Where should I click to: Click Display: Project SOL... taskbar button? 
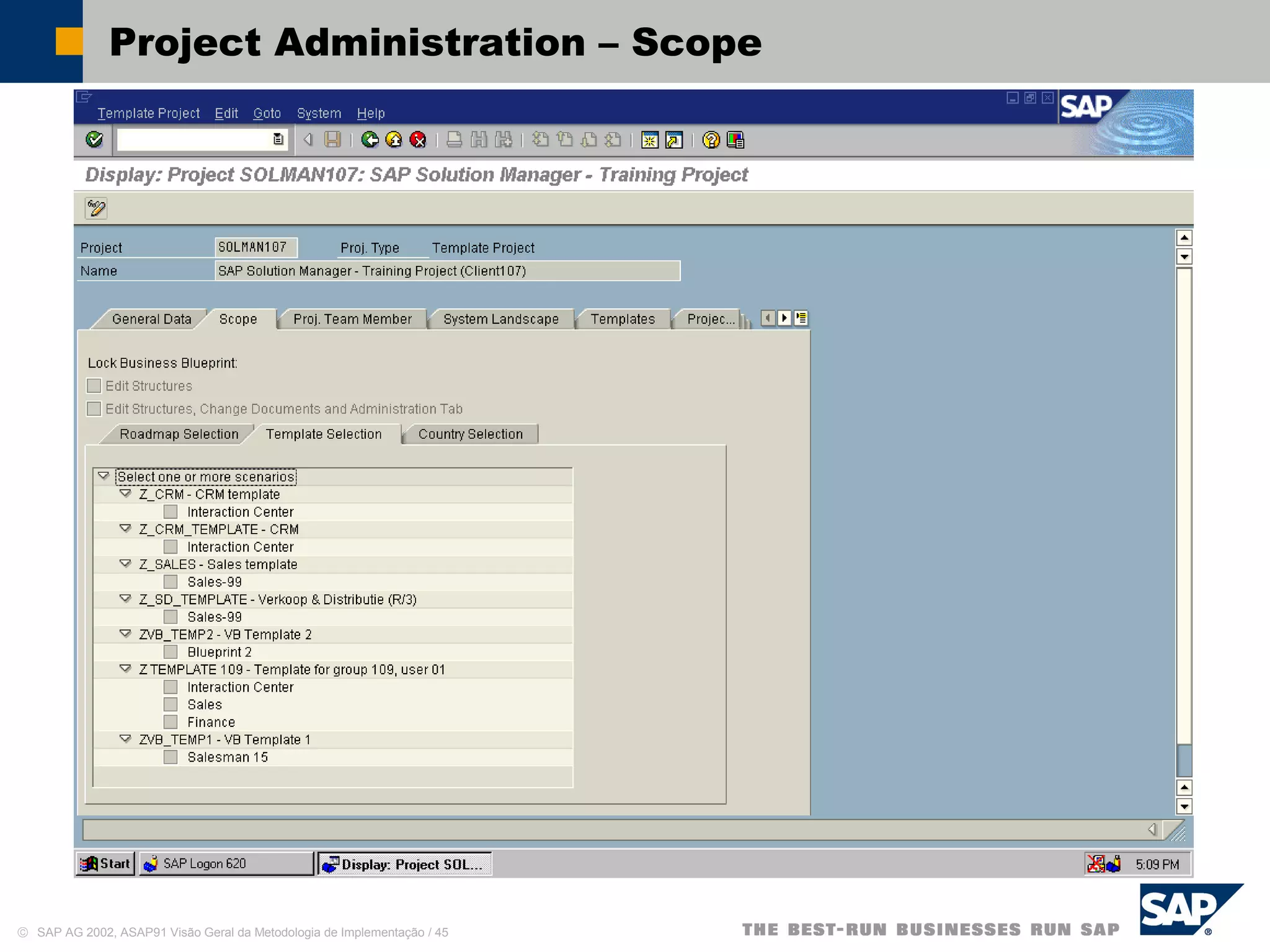404,863
